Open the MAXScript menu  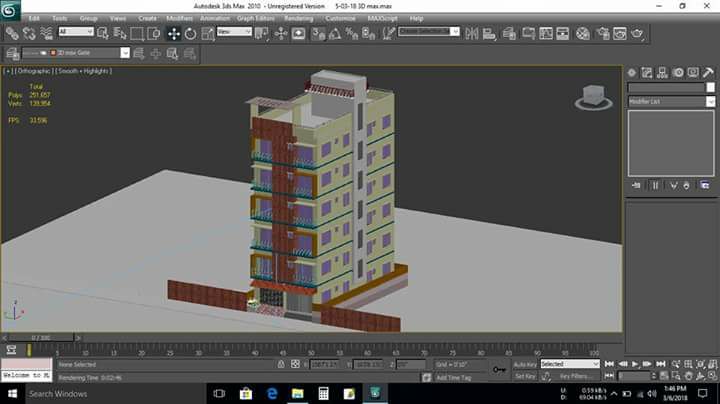coord(382,18)
